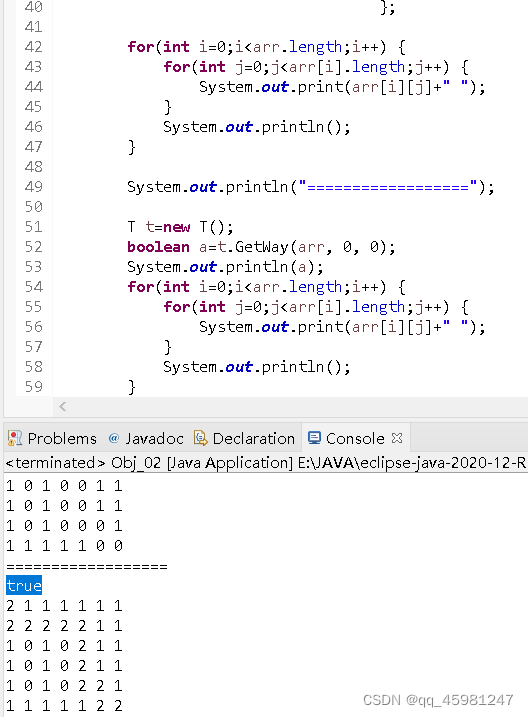Screen dimensions: 528x717
Task: Open the Declaration tab
Action: (245, 439)
